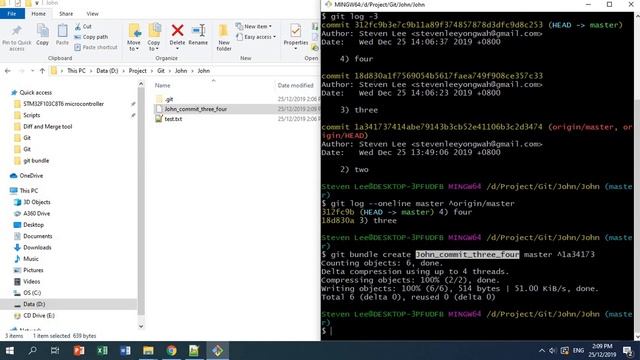This screenshot has width=640, height=360.
Task: Open Chrome from the taskbar
Action: pyautogui.click(x=171, y=351)
